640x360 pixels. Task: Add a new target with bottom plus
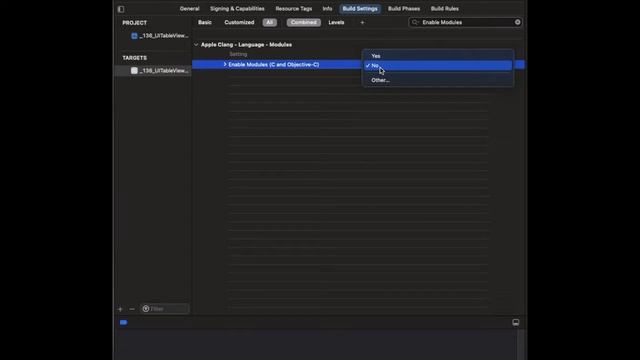(x=120, y=309)
